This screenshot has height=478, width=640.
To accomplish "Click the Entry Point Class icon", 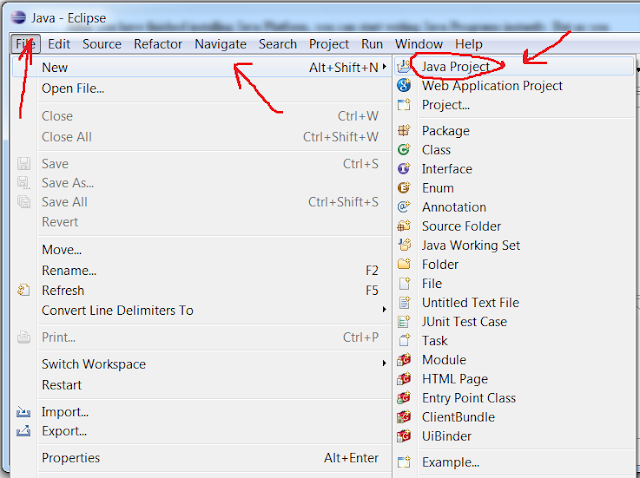I will tap(404, 398).
